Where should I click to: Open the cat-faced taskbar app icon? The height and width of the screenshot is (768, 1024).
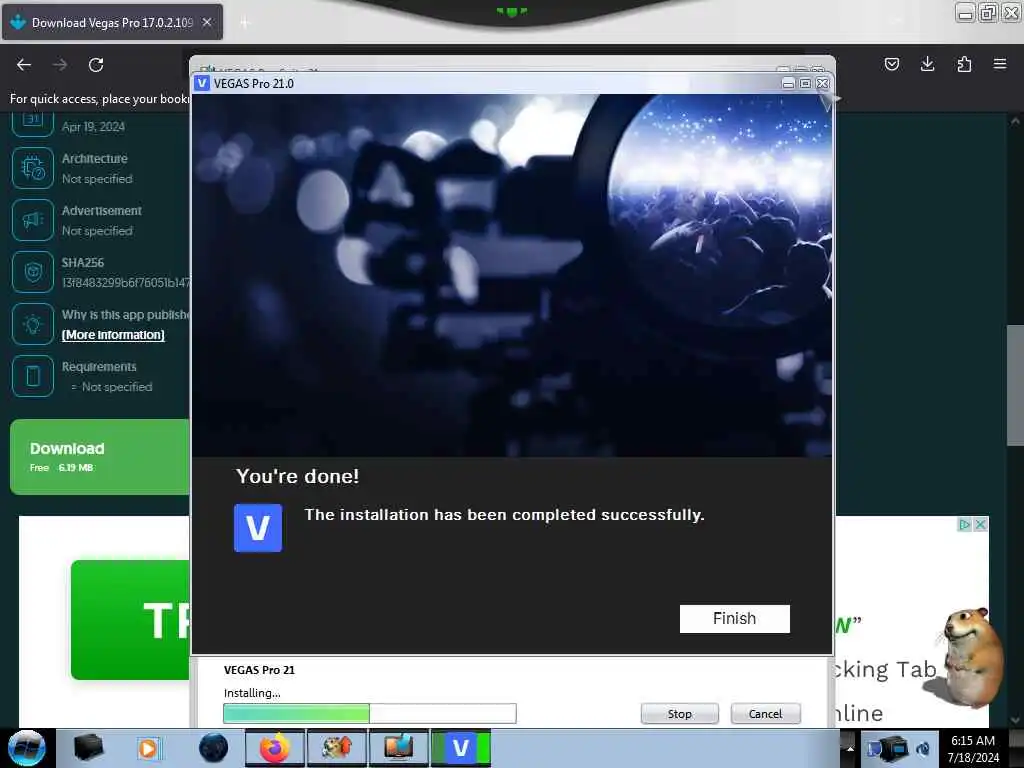(x=337, y=748)
